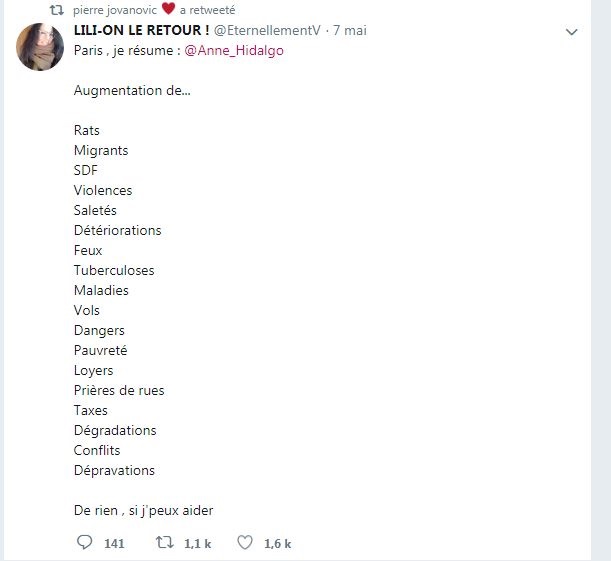Image resolution: width=611 pixels, height=561 pixels.
Task: Open the LILI-ON LE RETOUR profile avatar
Action: pos(41,46)
